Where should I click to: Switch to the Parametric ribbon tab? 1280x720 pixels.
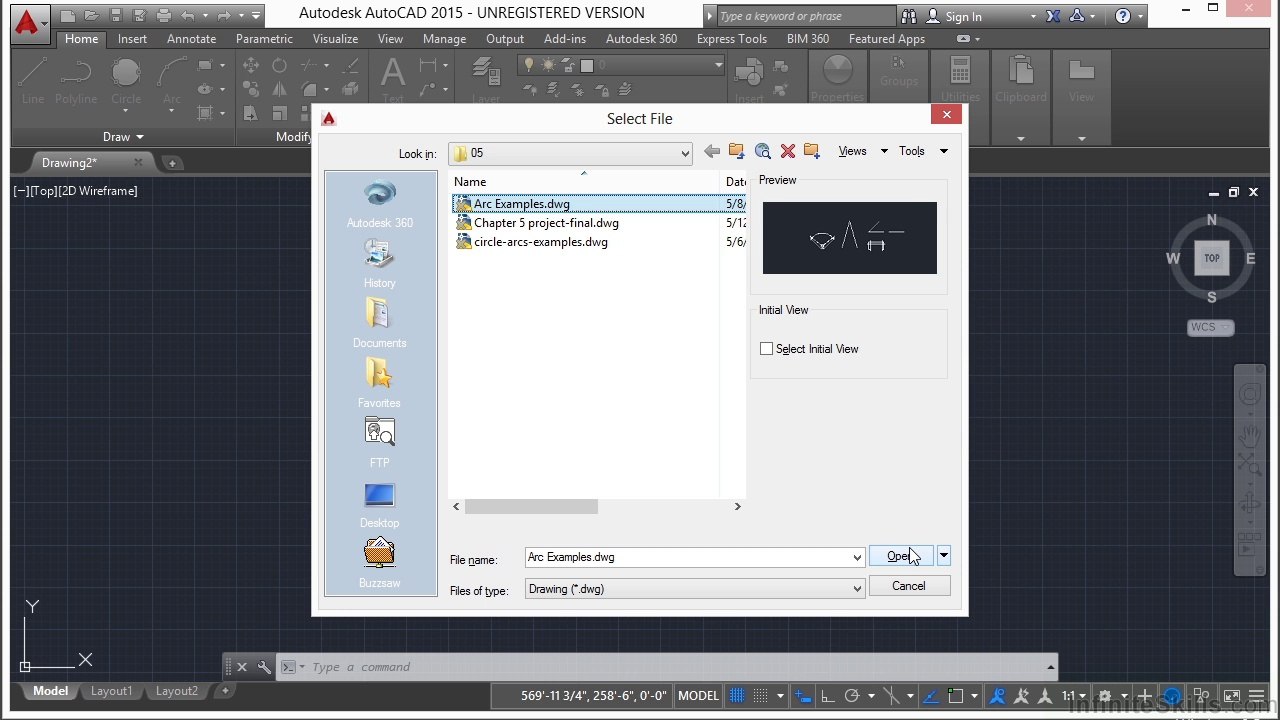[x=264, y=39]
